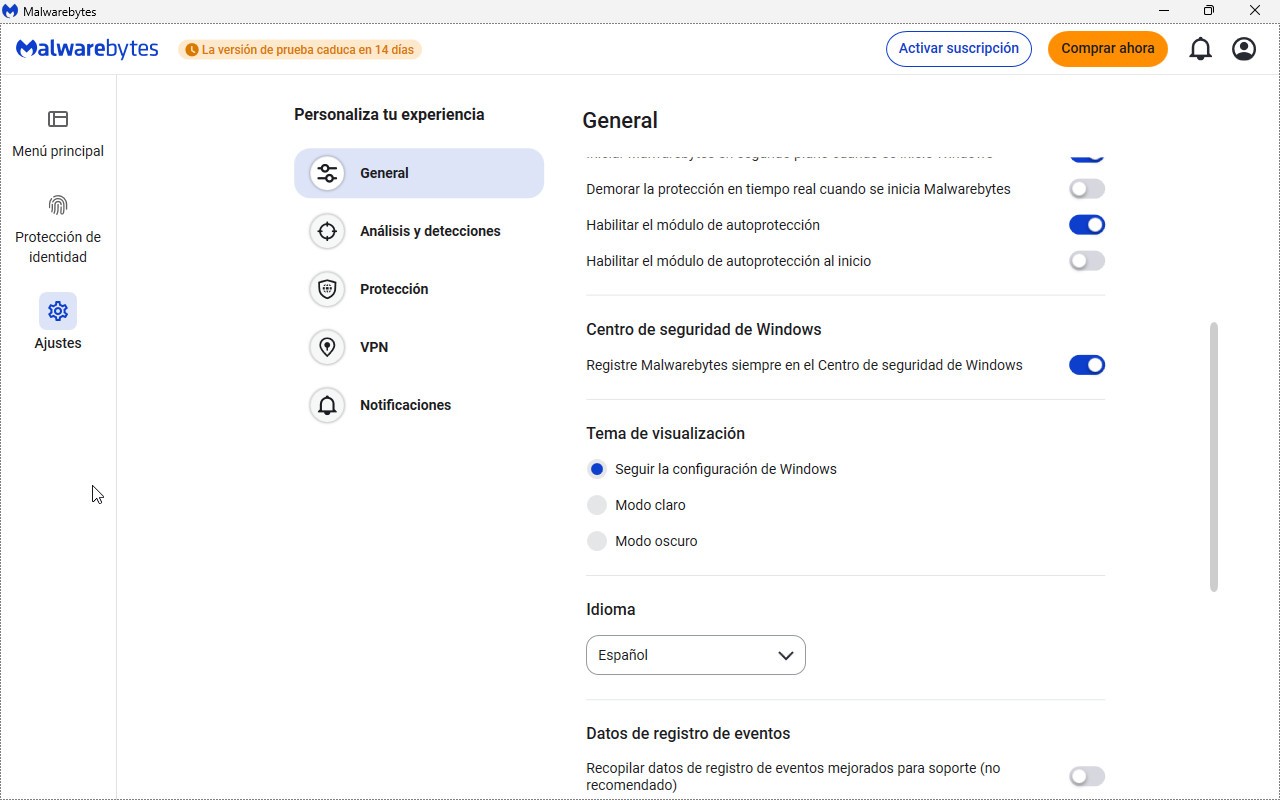Disable Habilitar el módulo de autoprotección
Image resolution: width=1280 pixels, height=800 pixels.
point(1086,225)
